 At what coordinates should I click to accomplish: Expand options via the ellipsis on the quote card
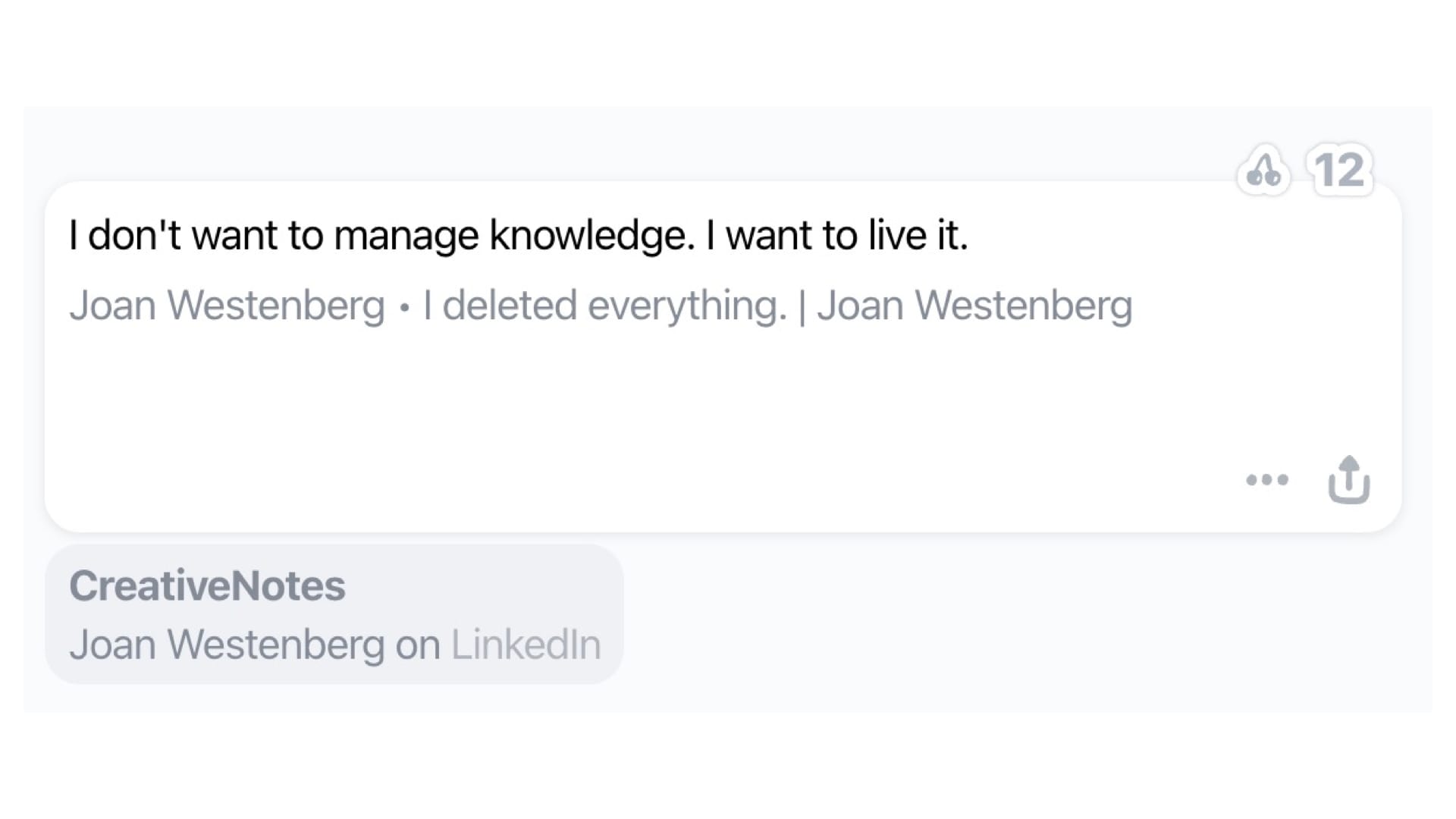(x=1267, y=479)
